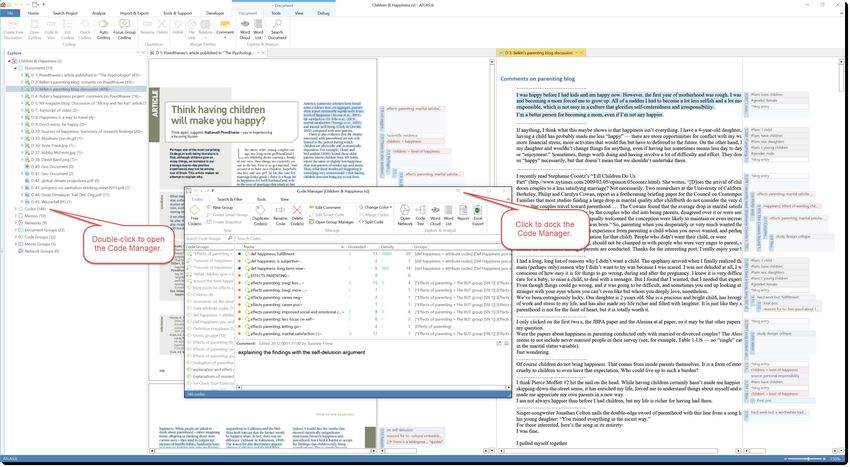Click the Report icon in Code Manager
Screen dimensions: 850x467
click(x=463, y=213)
